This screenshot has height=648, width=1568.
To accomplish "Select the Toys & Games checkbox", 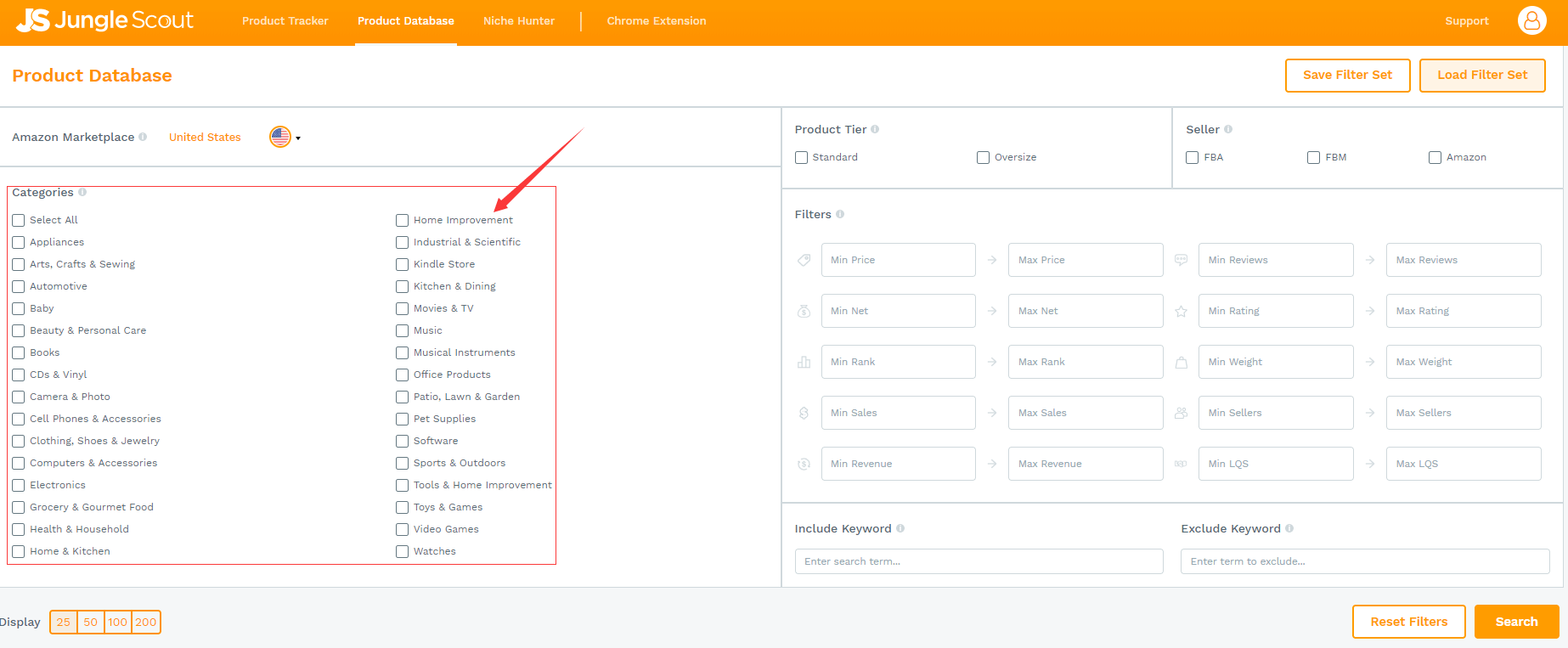I will (403, 507).
